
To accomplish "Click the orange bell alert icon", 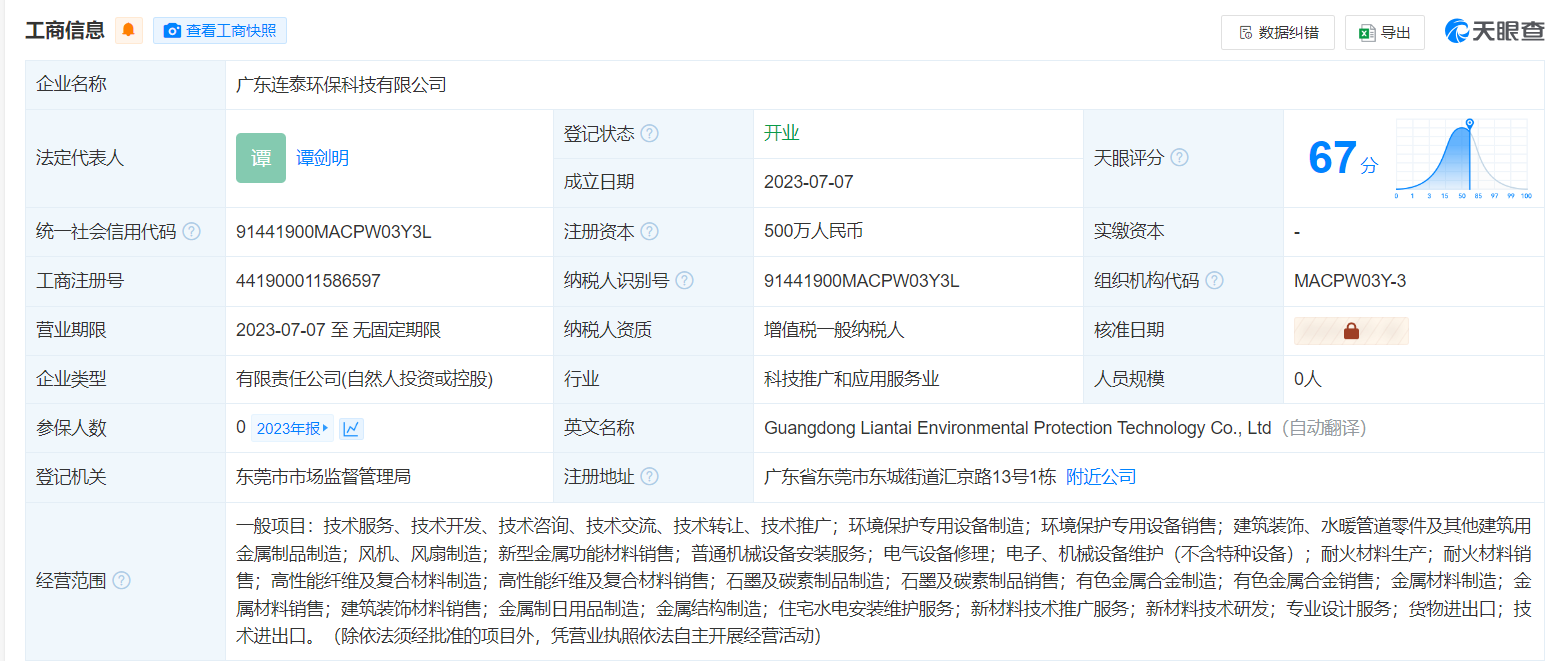I will click(128, 31).
